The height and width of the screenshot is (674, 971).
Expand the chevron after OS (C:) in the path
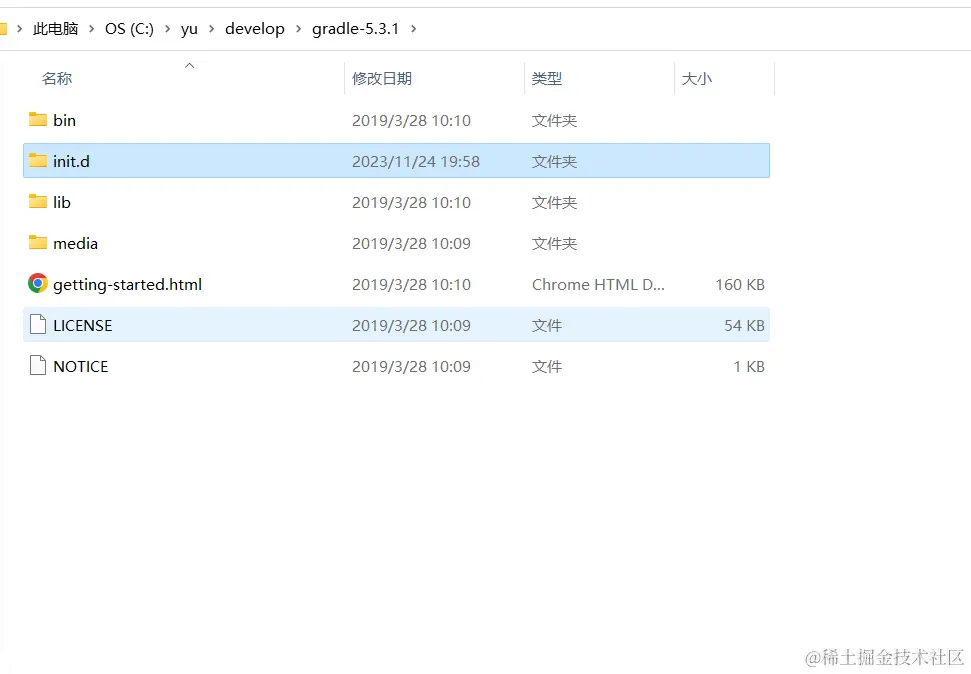[167, 28]
